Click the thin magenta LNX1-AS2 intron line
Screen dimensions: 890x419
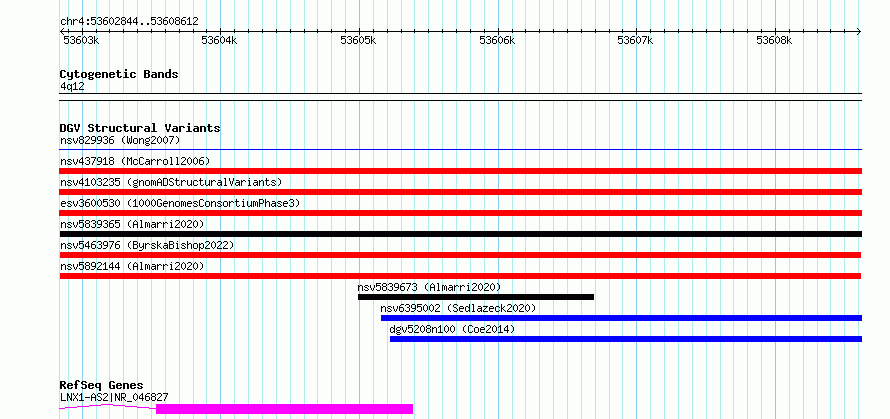click(x=108, y=407)
